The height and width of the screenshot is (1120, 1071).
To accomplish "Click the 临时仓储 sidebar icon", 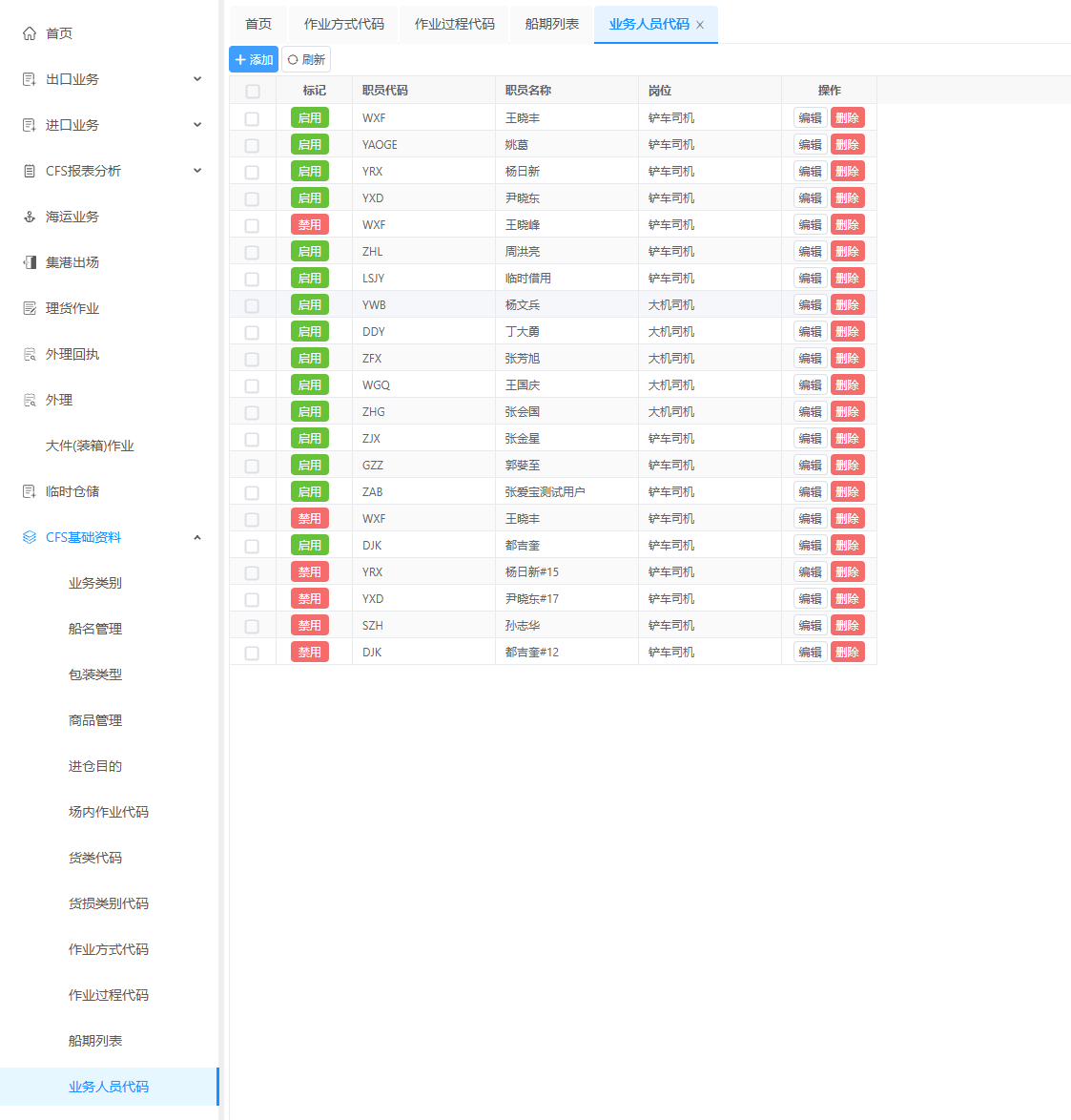I will [x=30, y=491].
